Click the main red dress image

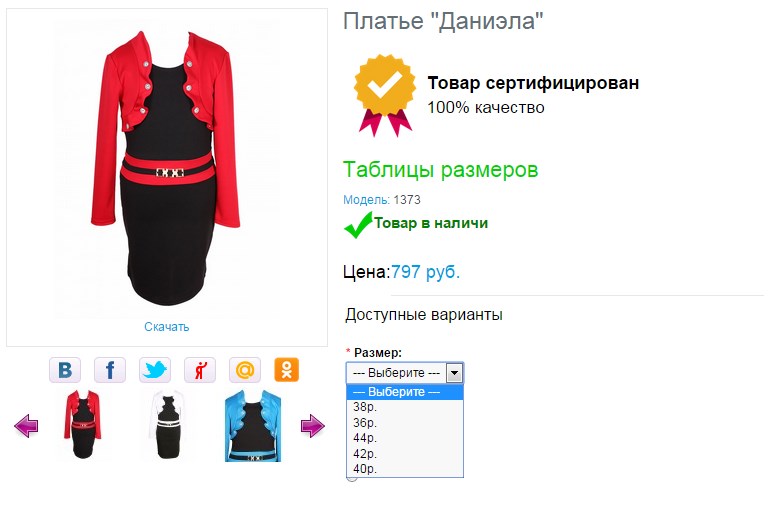click(x=166, y=168)
